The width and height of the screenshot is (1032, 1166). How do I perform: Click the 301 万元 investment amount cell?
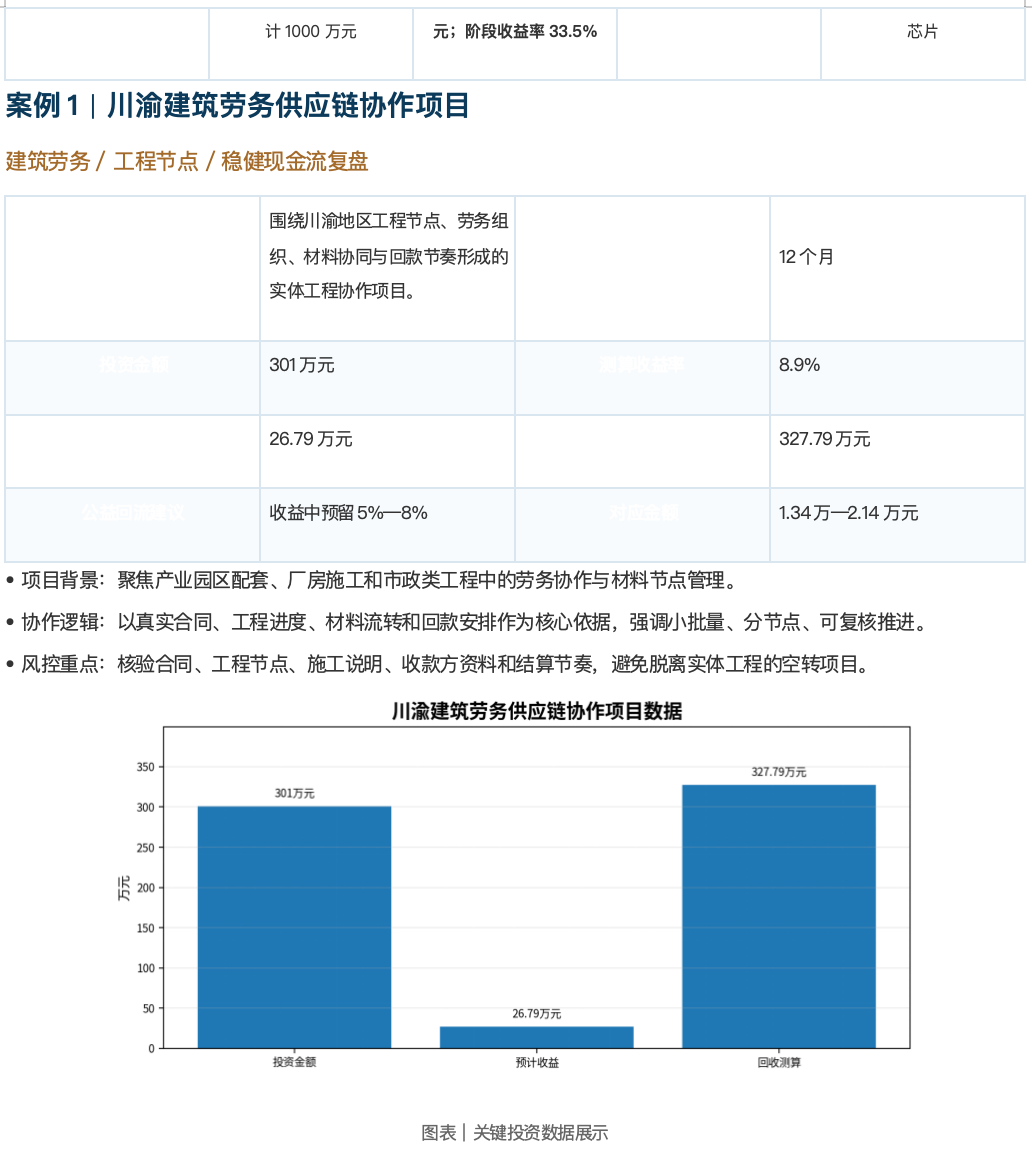(387, 379)
